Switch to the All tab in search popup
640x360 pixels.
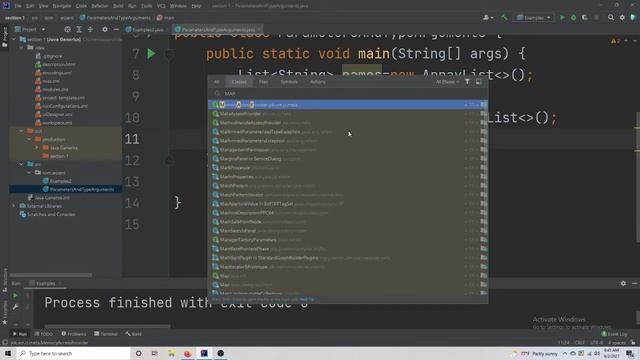(x=217, y=82)
